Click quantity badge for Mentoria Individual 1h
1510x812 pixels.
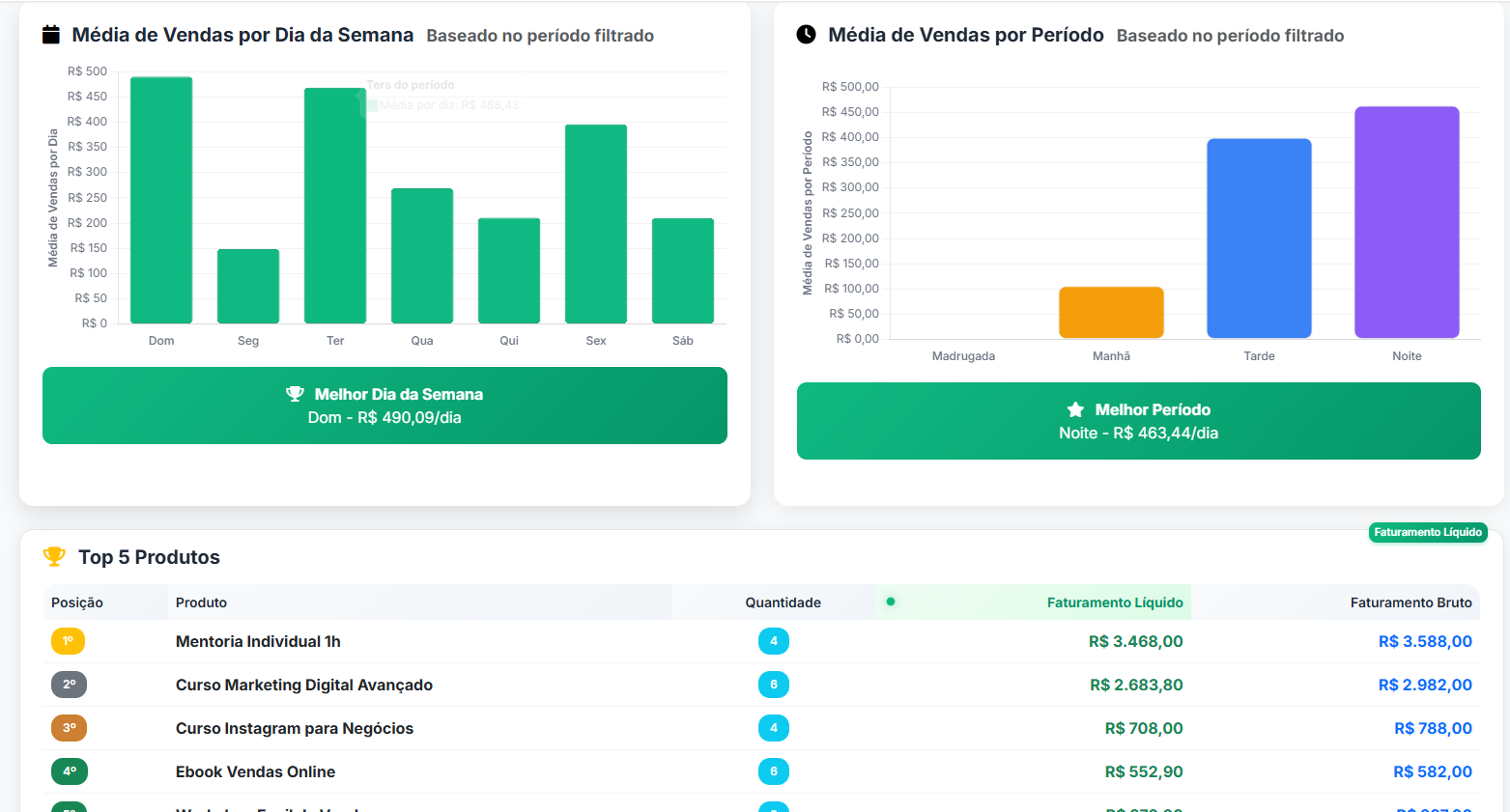tap(773, 641)
